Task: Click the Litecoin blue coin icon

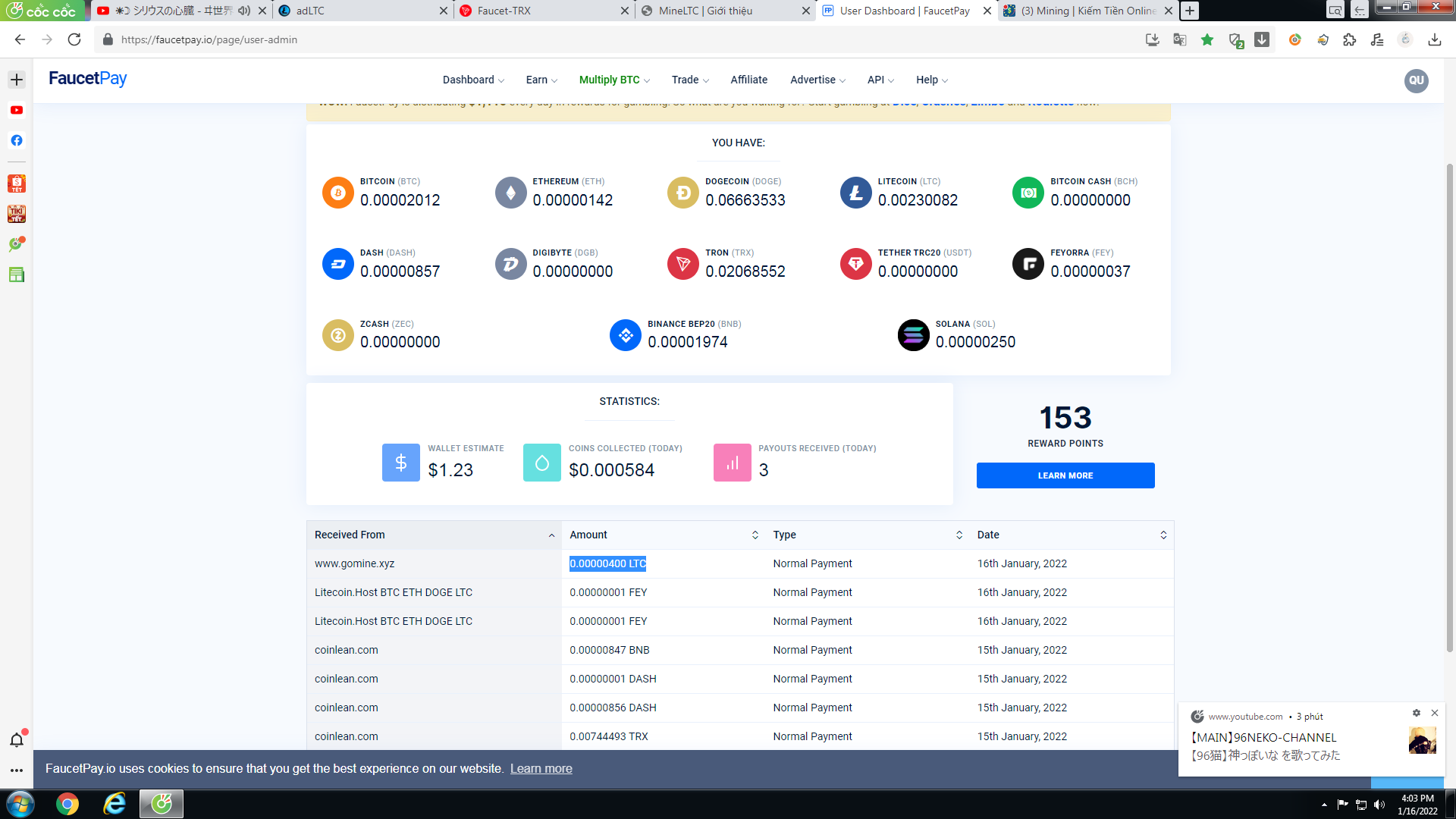Action: pos(855,193)
